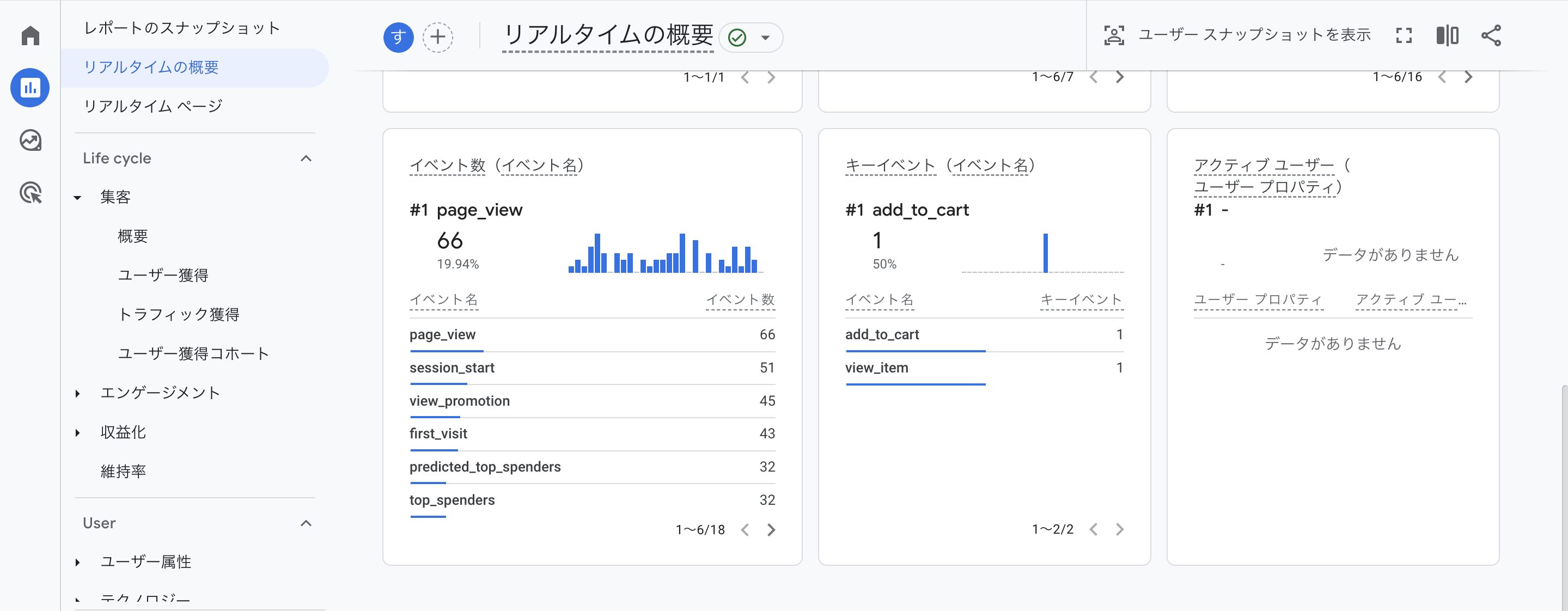
Task: Go to next page of 1〜6/7 card
Action: tap(1120, 77)
